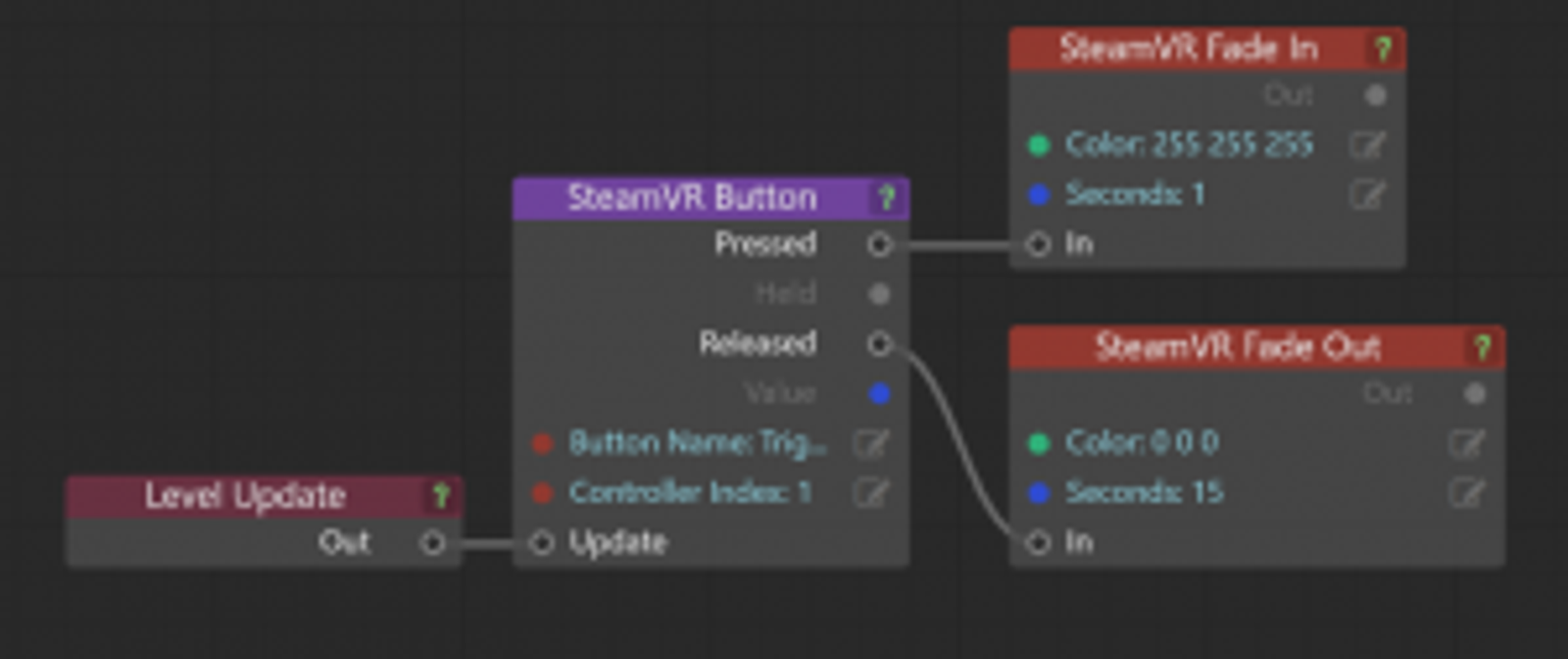
Task: Click blue Seconds port on Fade In
Action: [x=1038, y=194]
